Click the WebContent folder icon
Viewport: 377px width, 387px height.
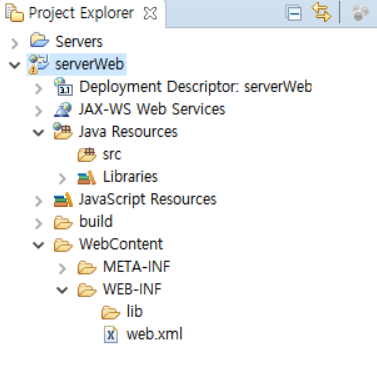[x=63, y=245]
